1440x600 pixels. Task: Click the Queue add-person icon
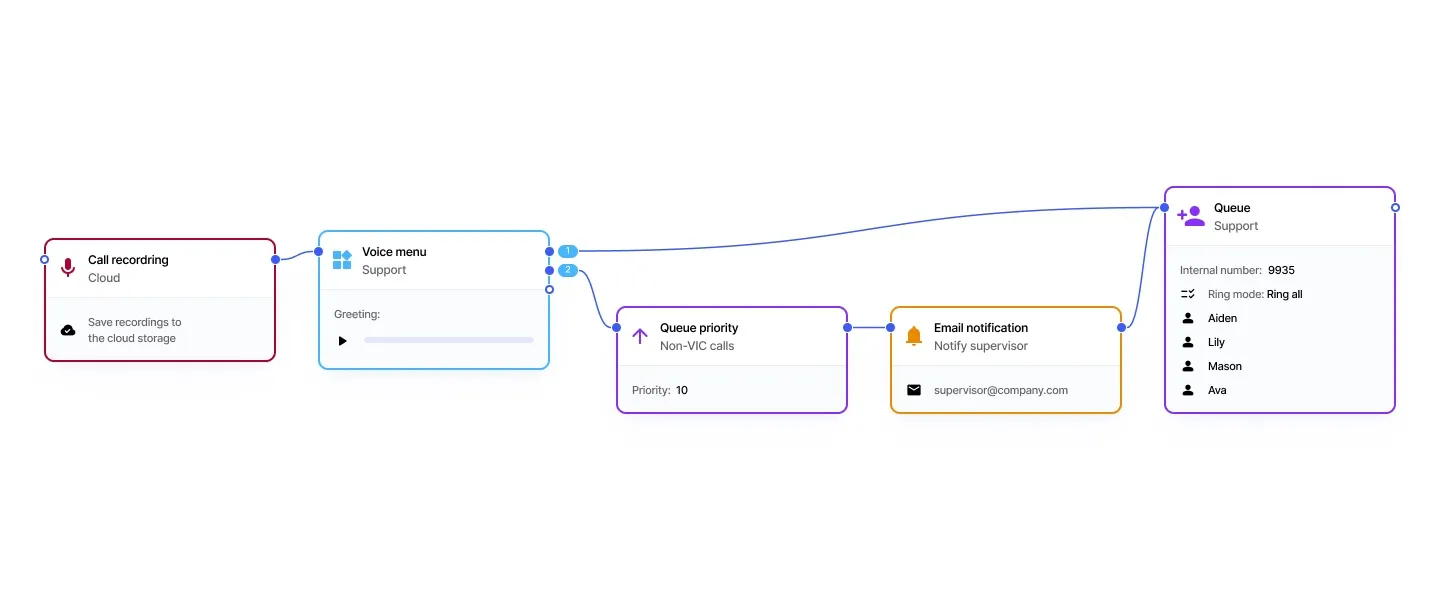click(1190, 216)
